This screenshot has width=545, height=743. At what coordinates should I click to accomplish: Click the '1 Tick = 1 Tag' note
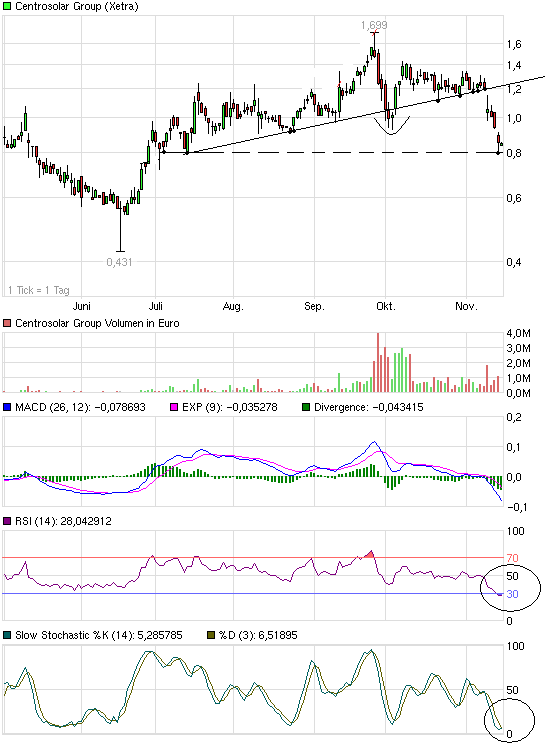click(39, 290)
